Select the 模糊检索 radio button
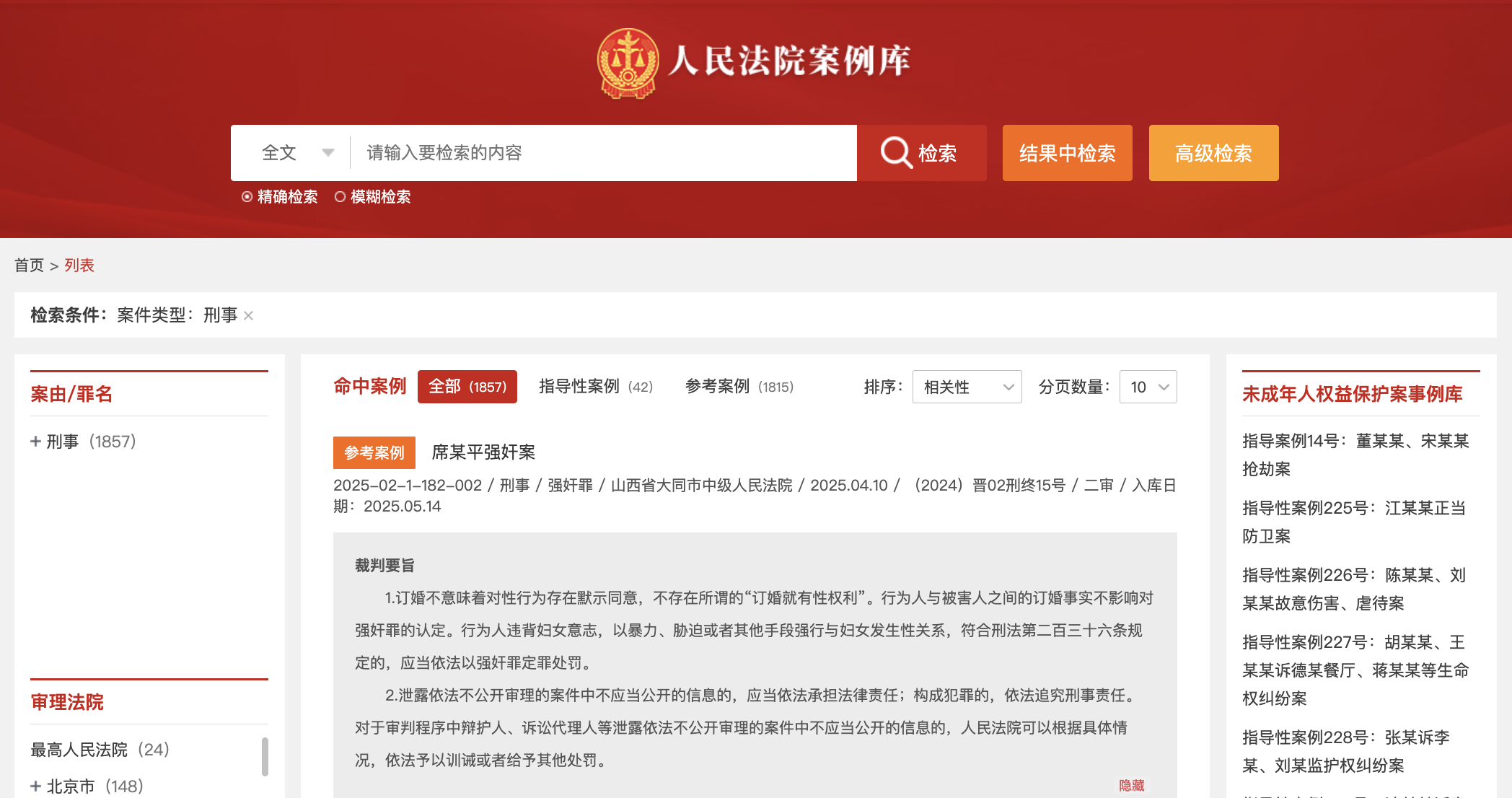Image resolution: width=1512 pixels, height=798 pixels. click(x=340, y=197)
